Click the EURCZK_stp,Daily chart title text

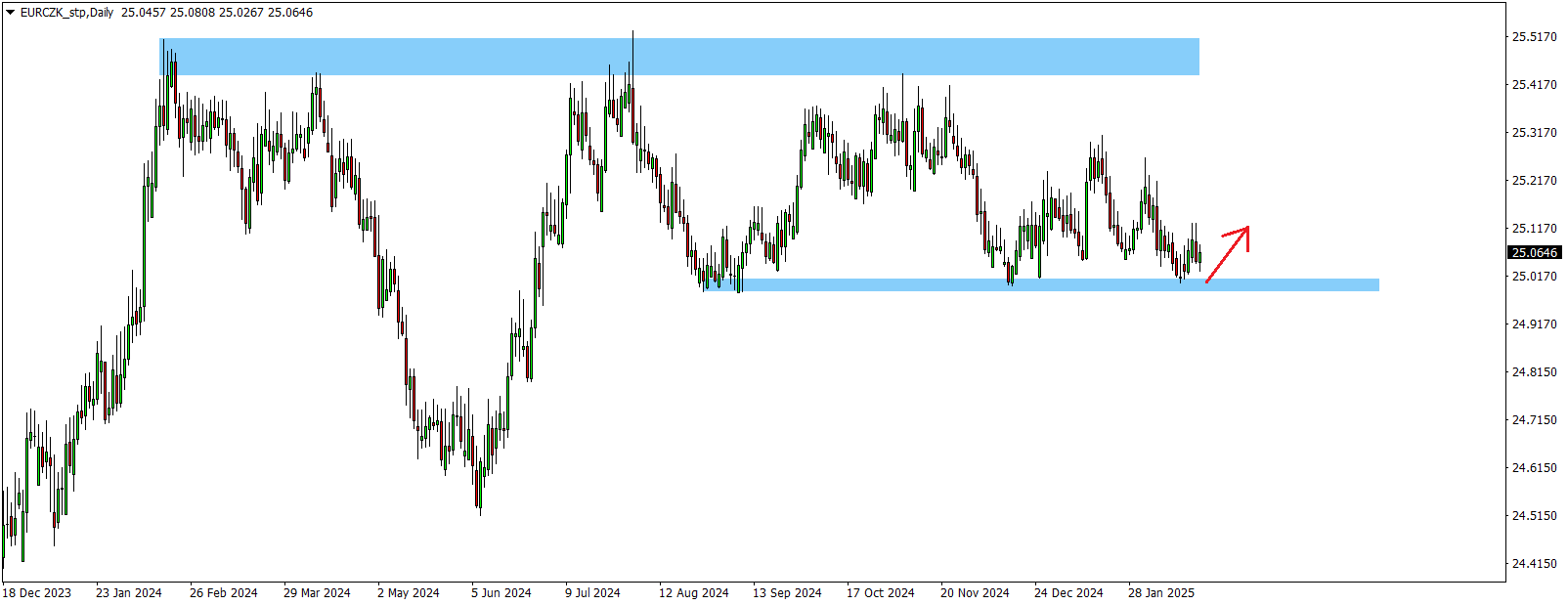(66, 13)
